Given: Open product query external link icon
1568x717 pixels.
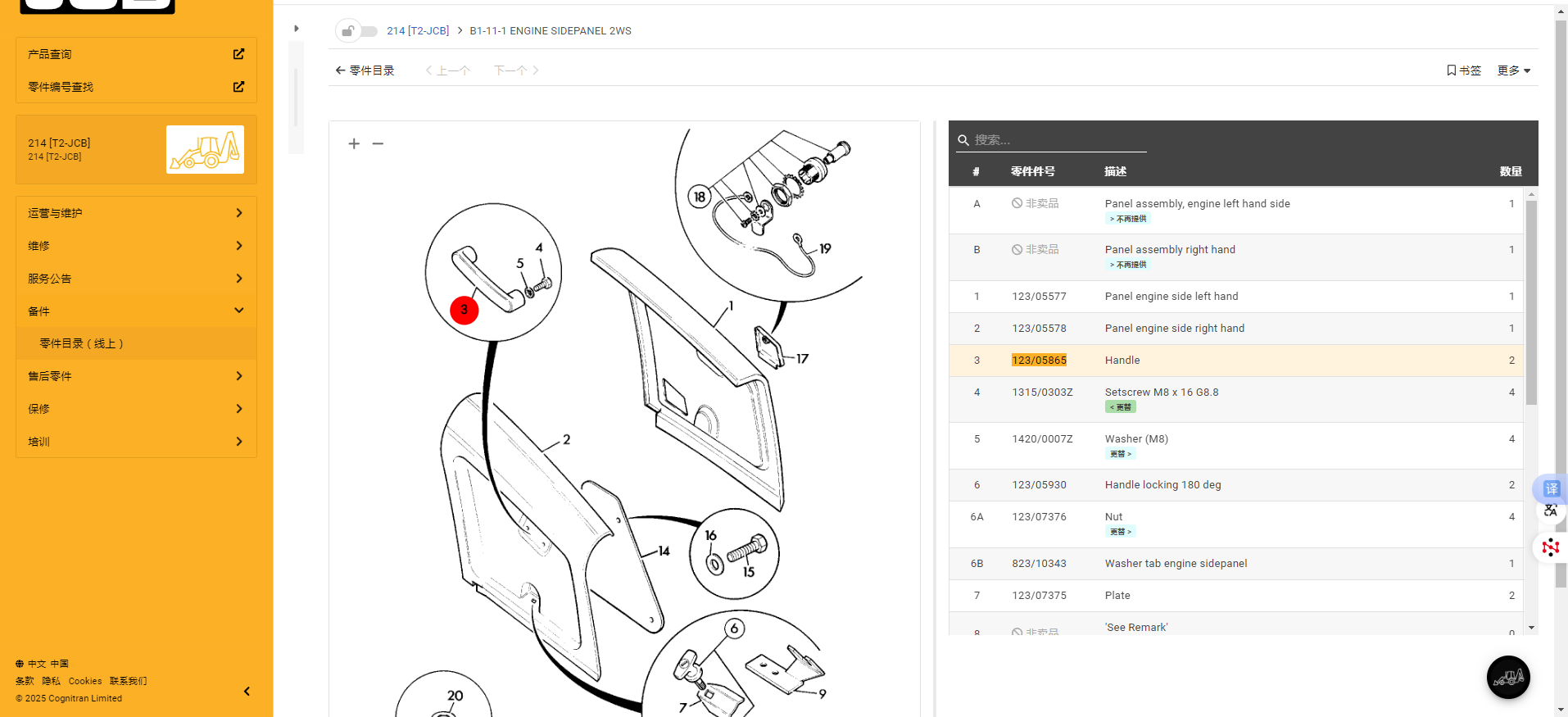Looking at the screenshot, I should tap(238, 54).
